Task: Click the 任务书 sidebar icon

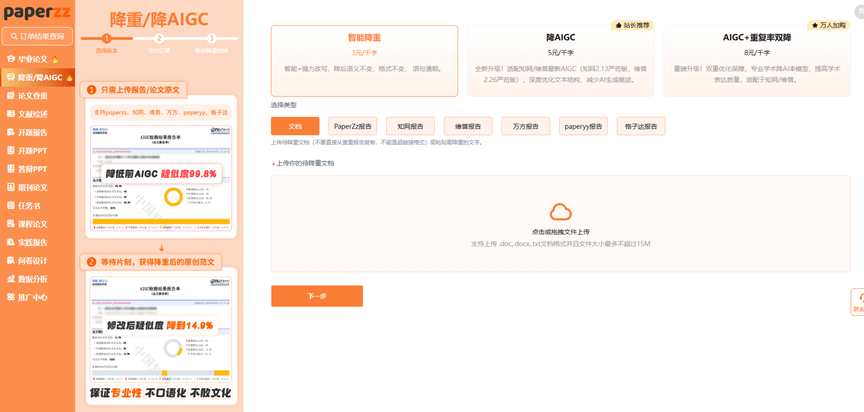Action: click(x=10, y=205)
